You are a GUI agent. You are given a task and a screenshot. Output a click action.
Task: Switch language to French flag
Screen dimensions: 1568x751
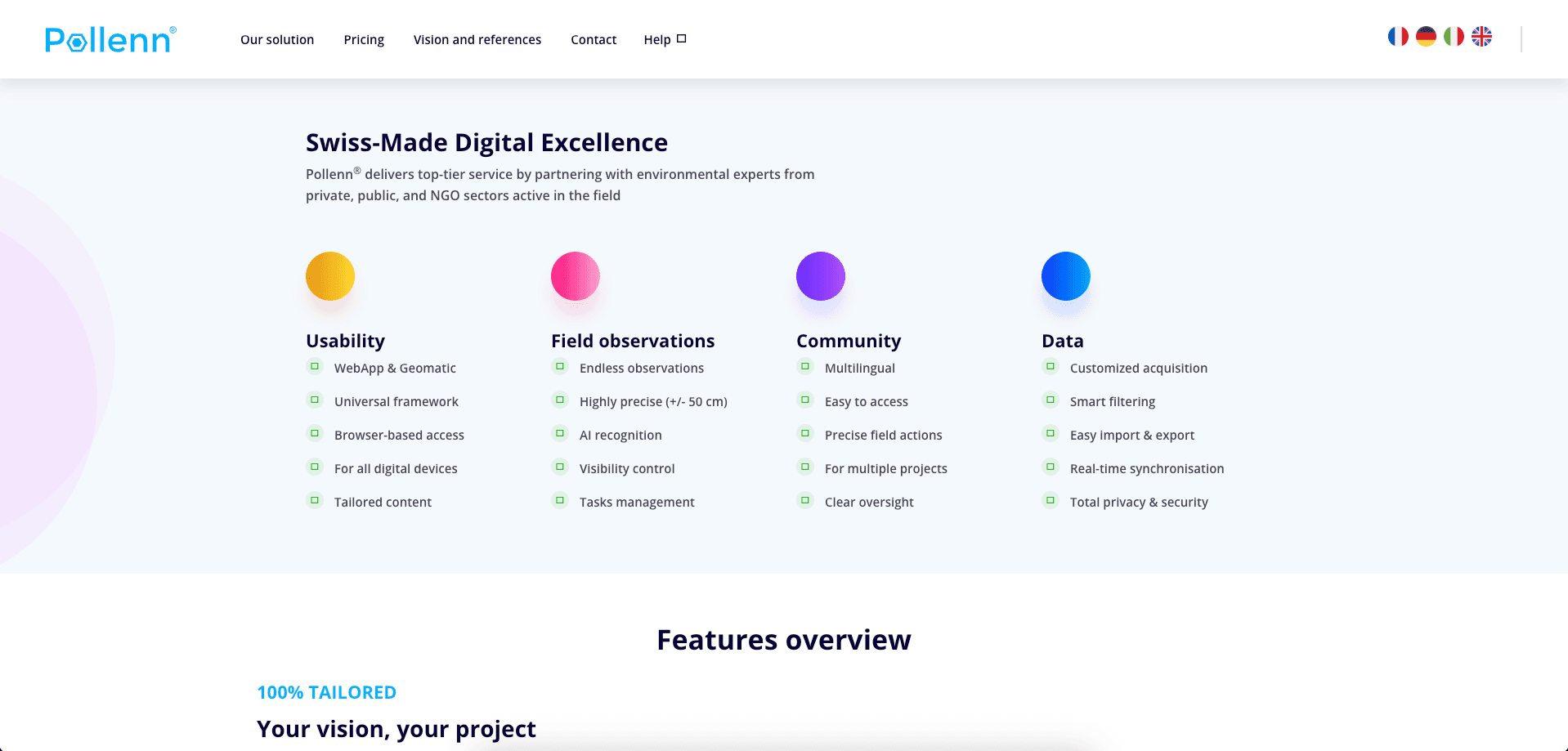[1398, 37]
